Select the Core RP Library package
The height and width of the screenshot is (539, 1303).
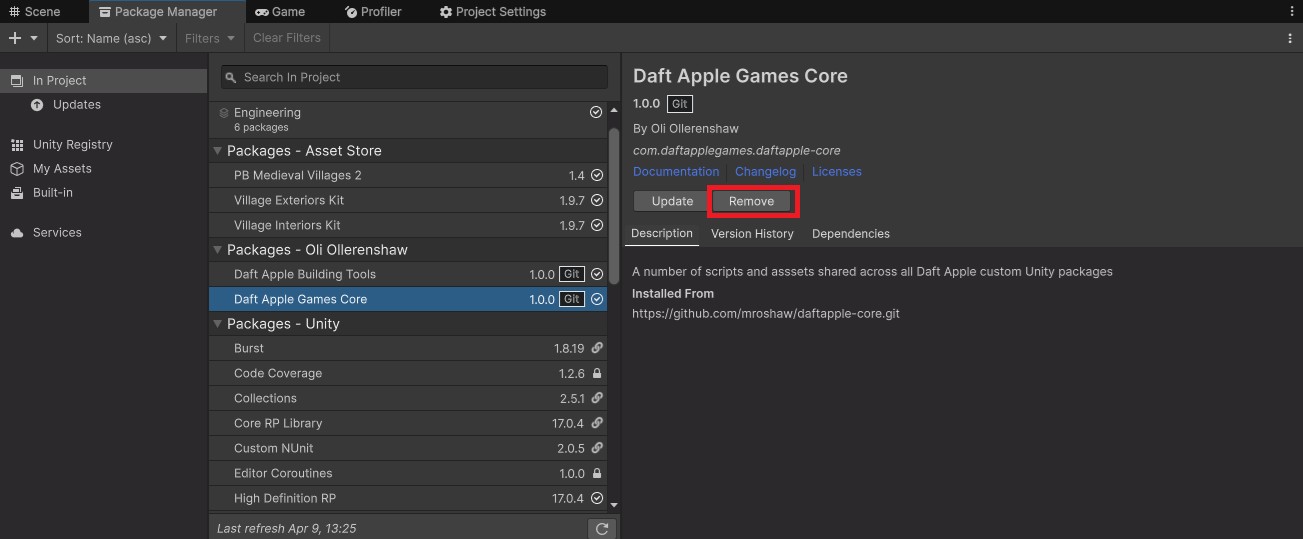408,423
